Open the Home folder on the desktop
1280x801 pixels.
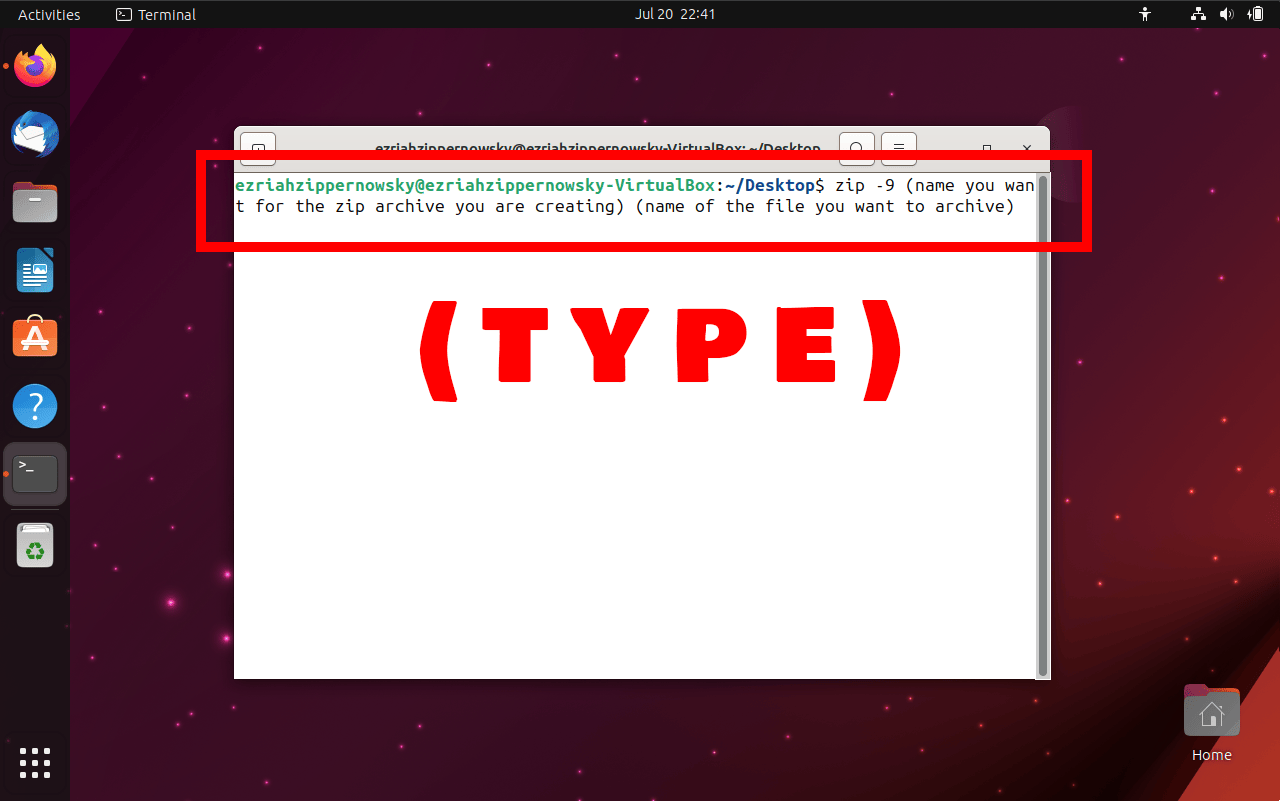[1211, 711]
